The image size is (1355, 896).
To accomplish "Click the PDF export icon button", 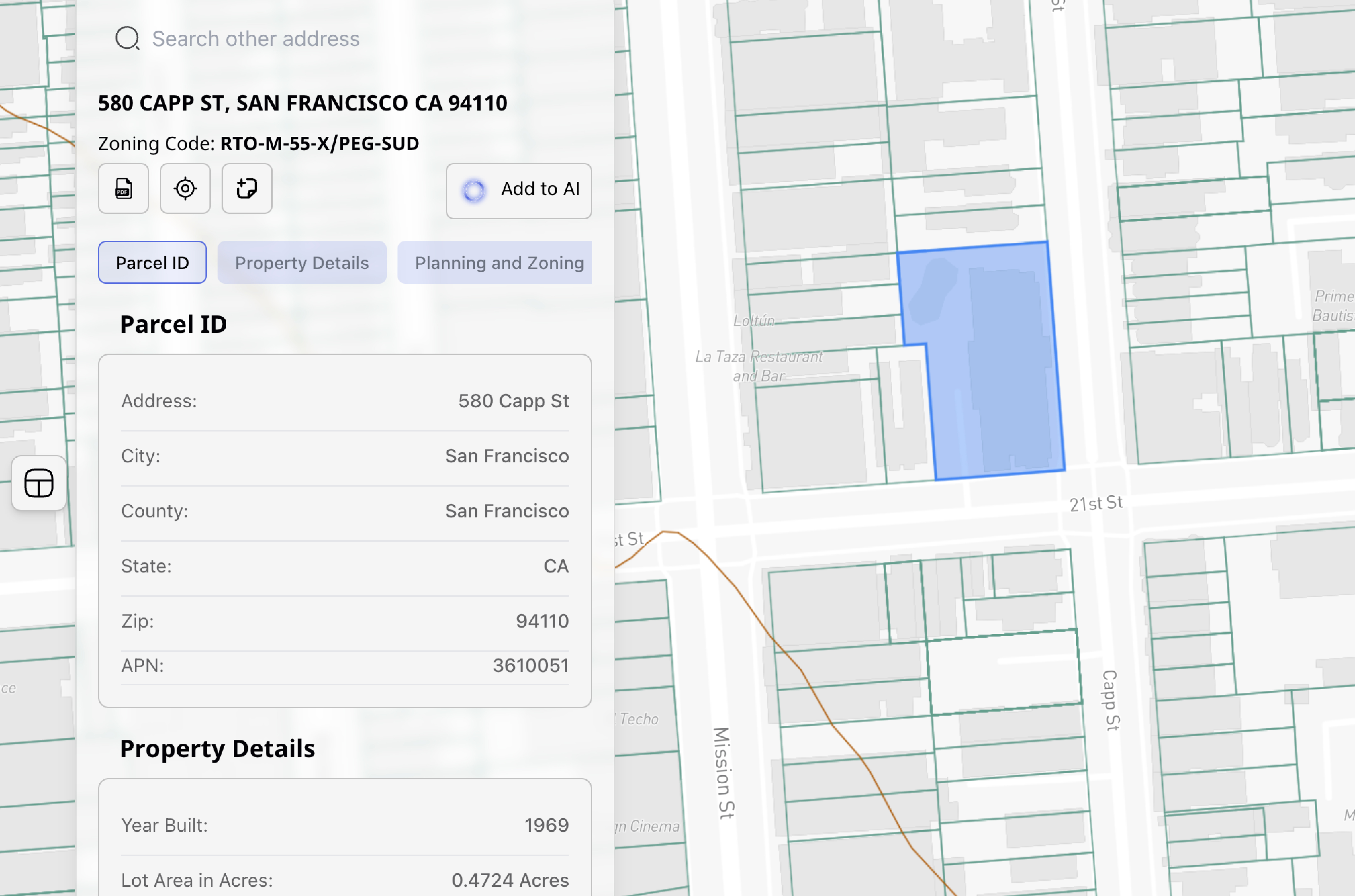I will click(123, 188).
